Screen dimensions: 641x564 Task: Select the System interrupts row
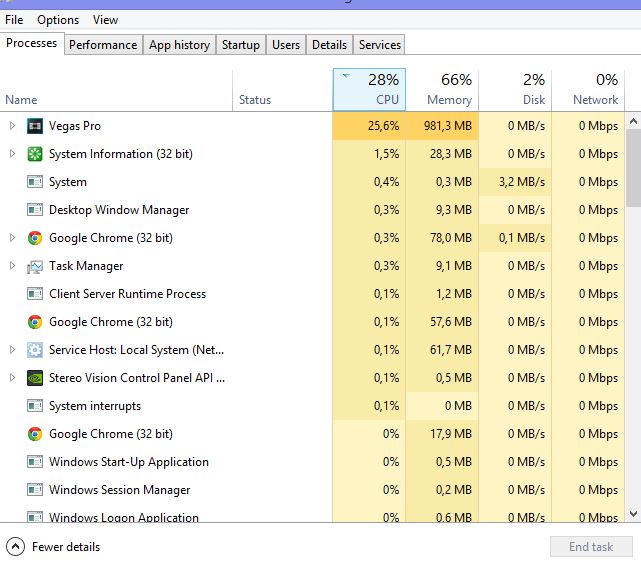[312, 406]
